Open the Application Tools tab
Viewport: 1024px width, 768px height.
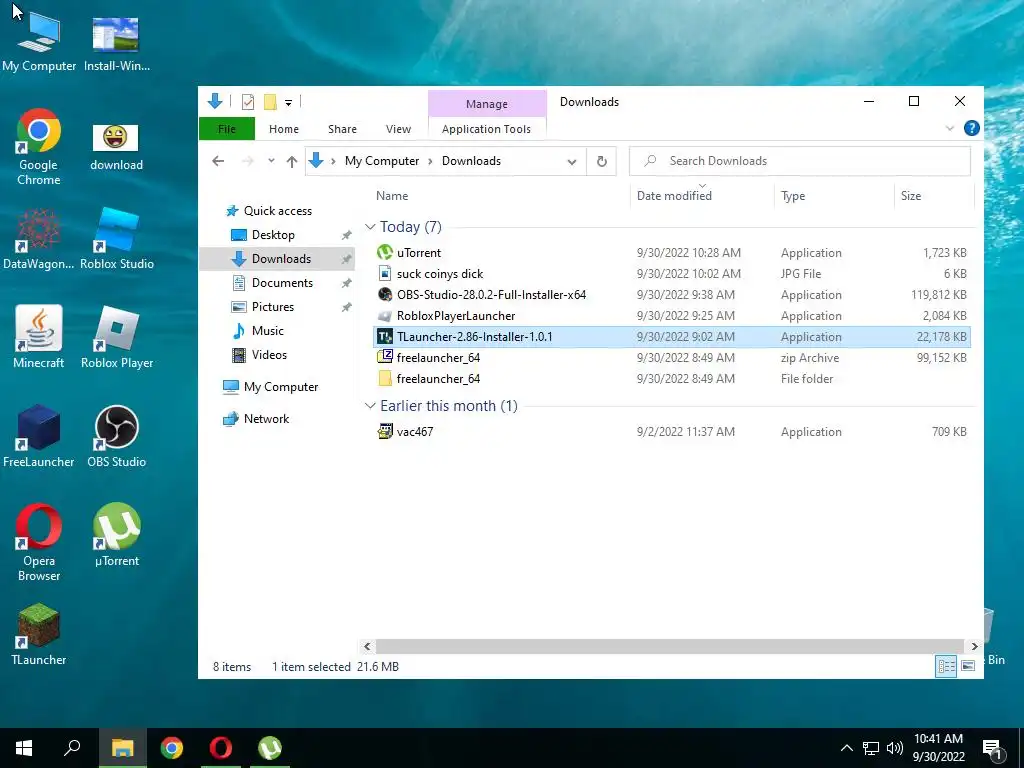pyautogui.click(x=487, y=129)
